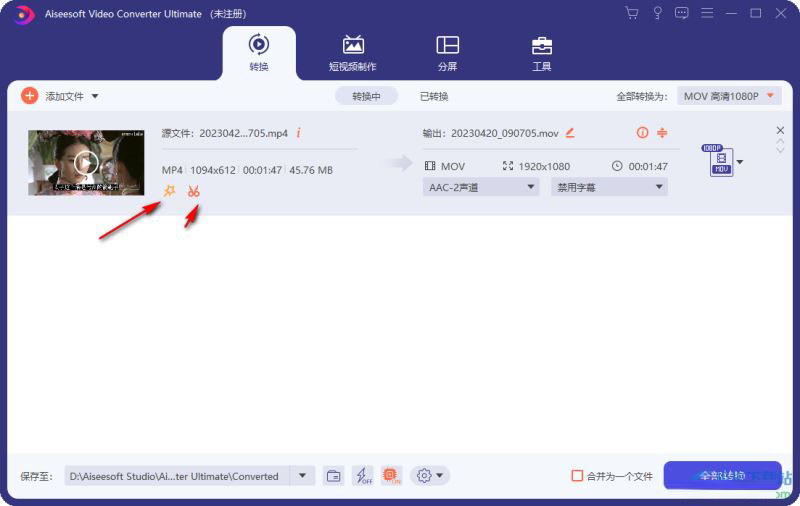
Task: Open the edit effects star-wand icon
Action: click(169, 191)
